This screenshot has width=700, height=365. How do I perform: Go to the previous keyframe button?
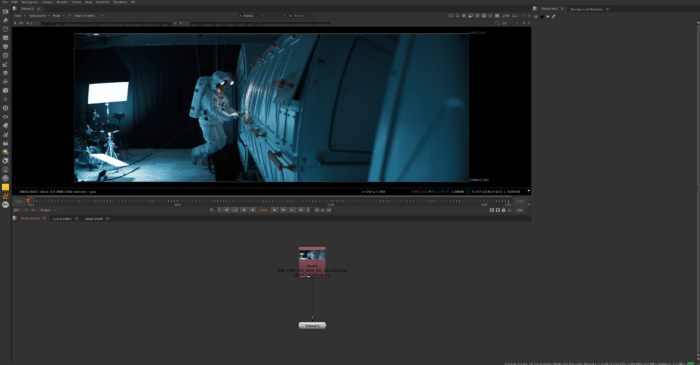coord(235,210)
